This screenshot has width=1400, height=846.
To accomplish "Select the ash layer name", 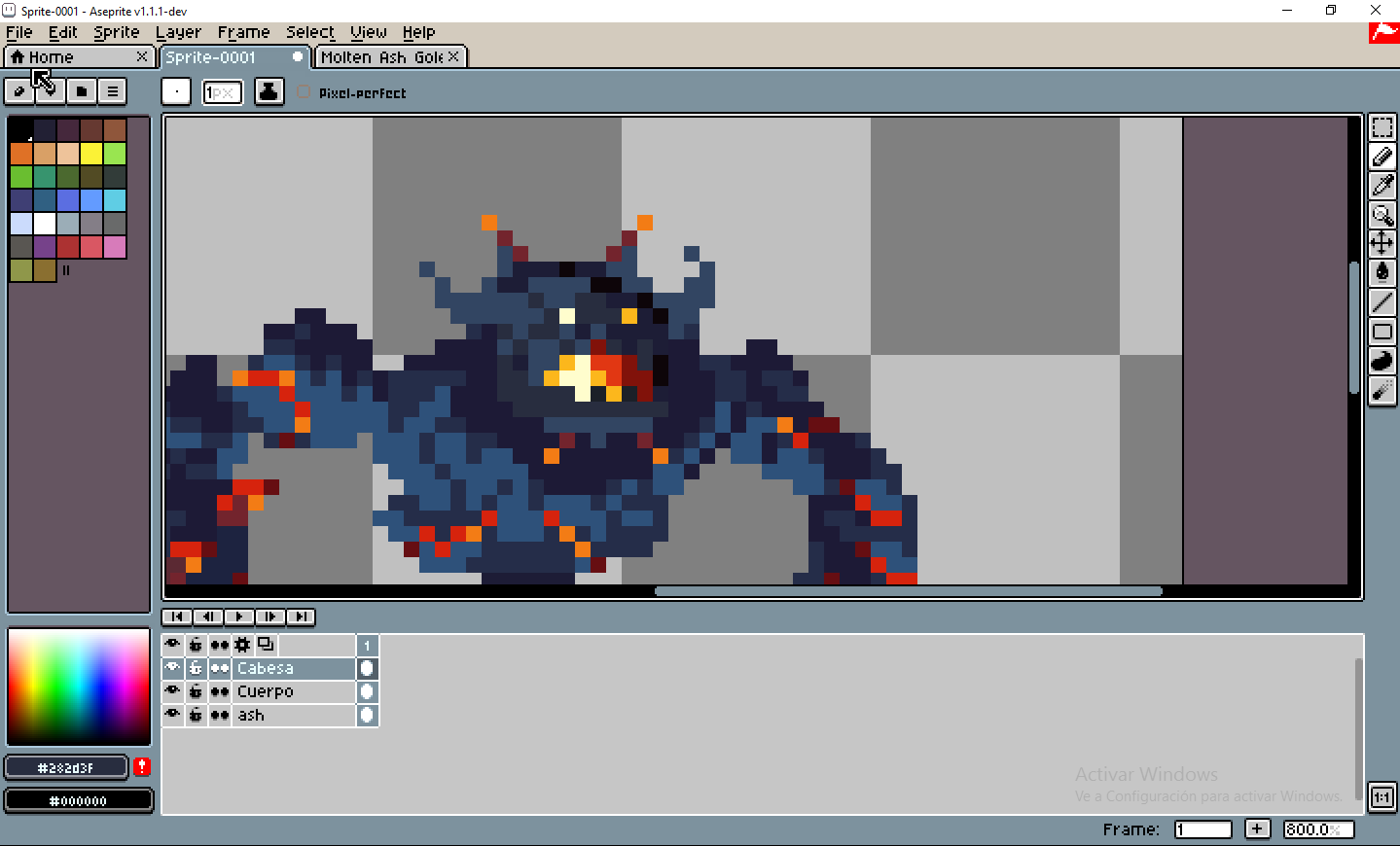I will (294, 715).
